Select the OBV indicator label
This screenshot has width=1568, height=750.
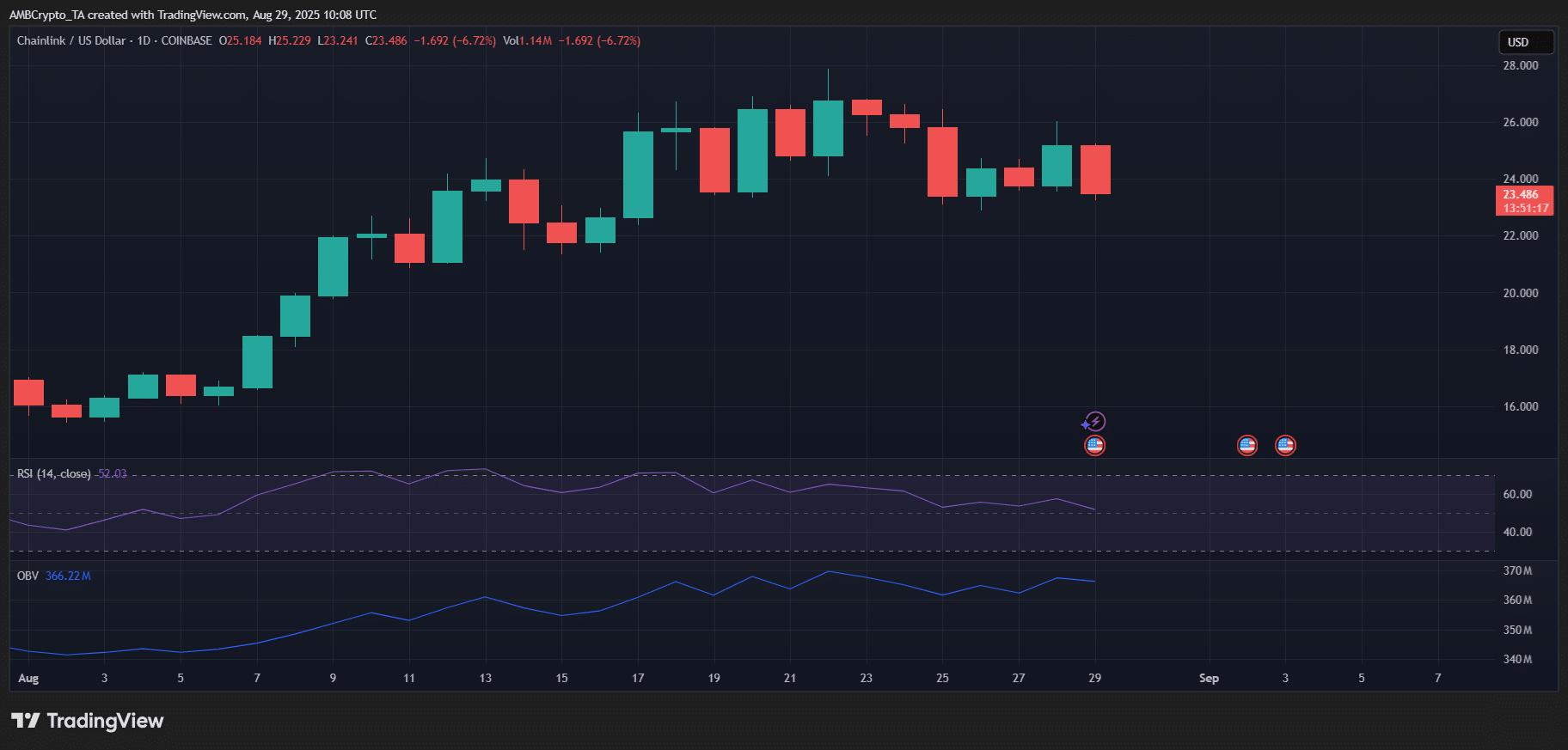click(28, 576)
